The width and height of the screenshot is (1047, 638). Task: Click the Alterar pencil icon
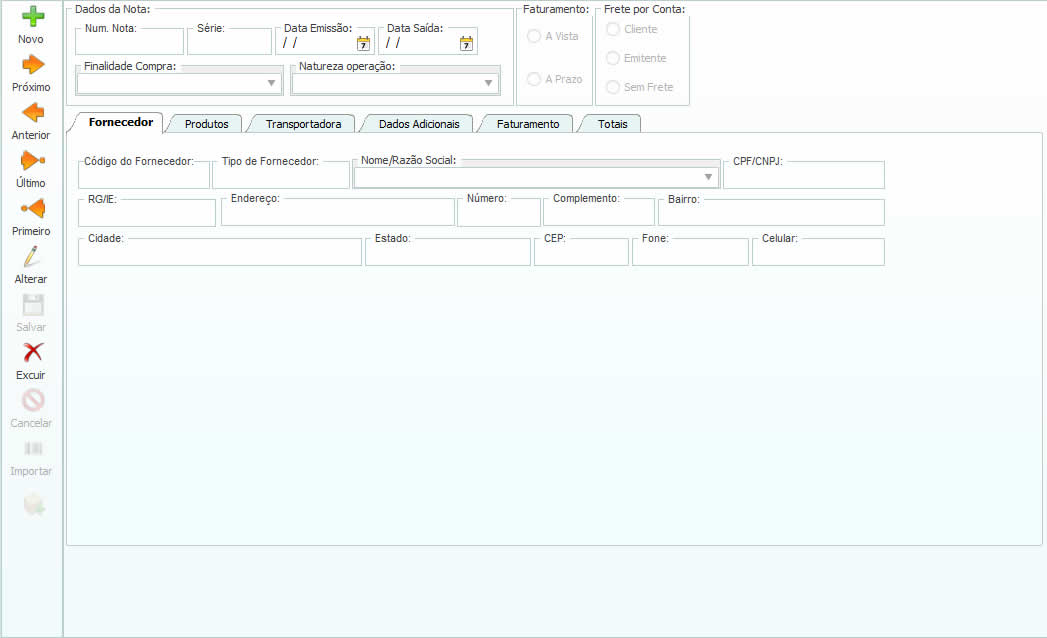[32, 256]
